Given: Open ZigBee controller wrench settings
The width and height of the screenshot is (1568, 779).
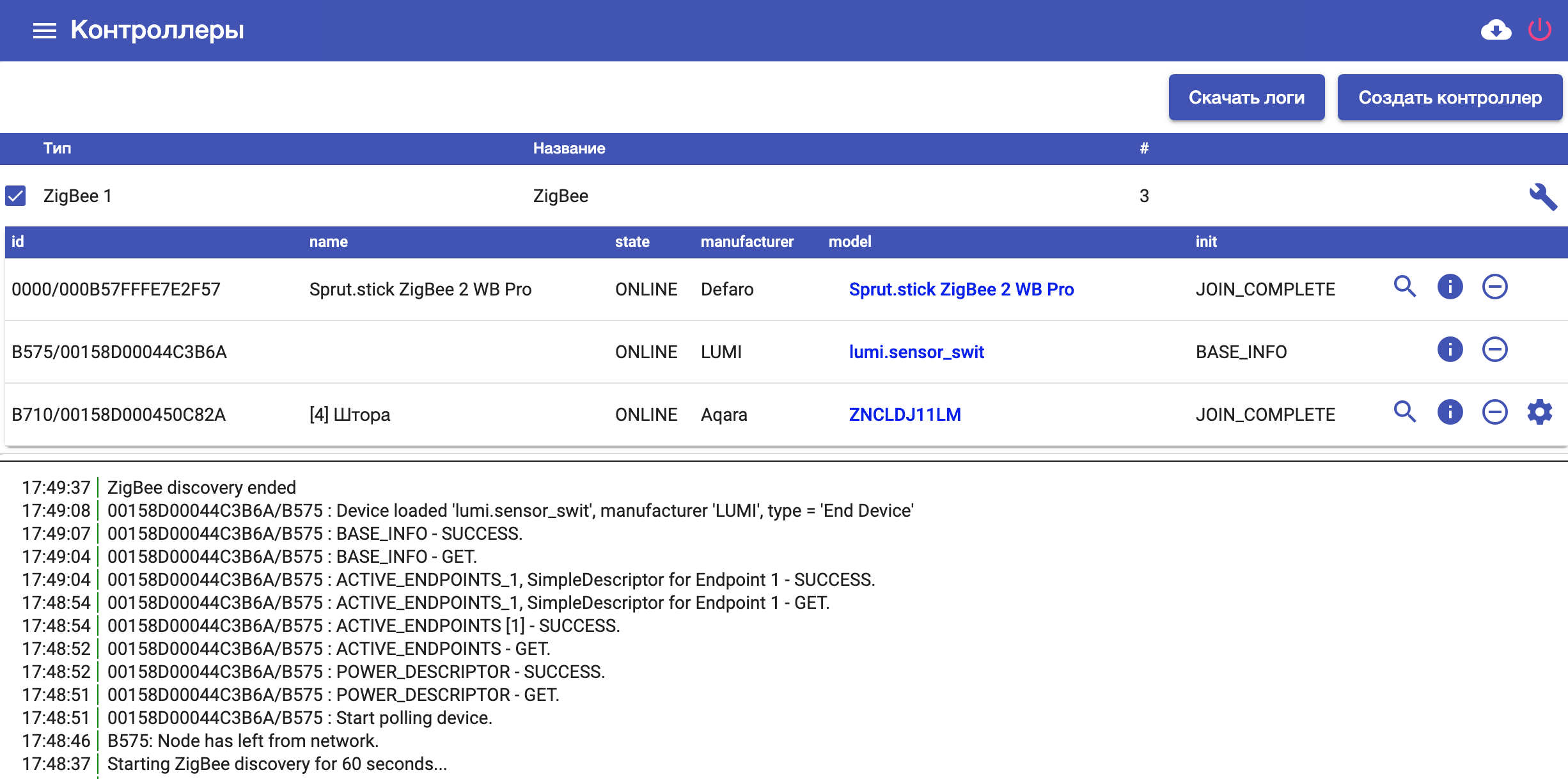Looking at the screenshot, I should click(x=1542, y=196).
